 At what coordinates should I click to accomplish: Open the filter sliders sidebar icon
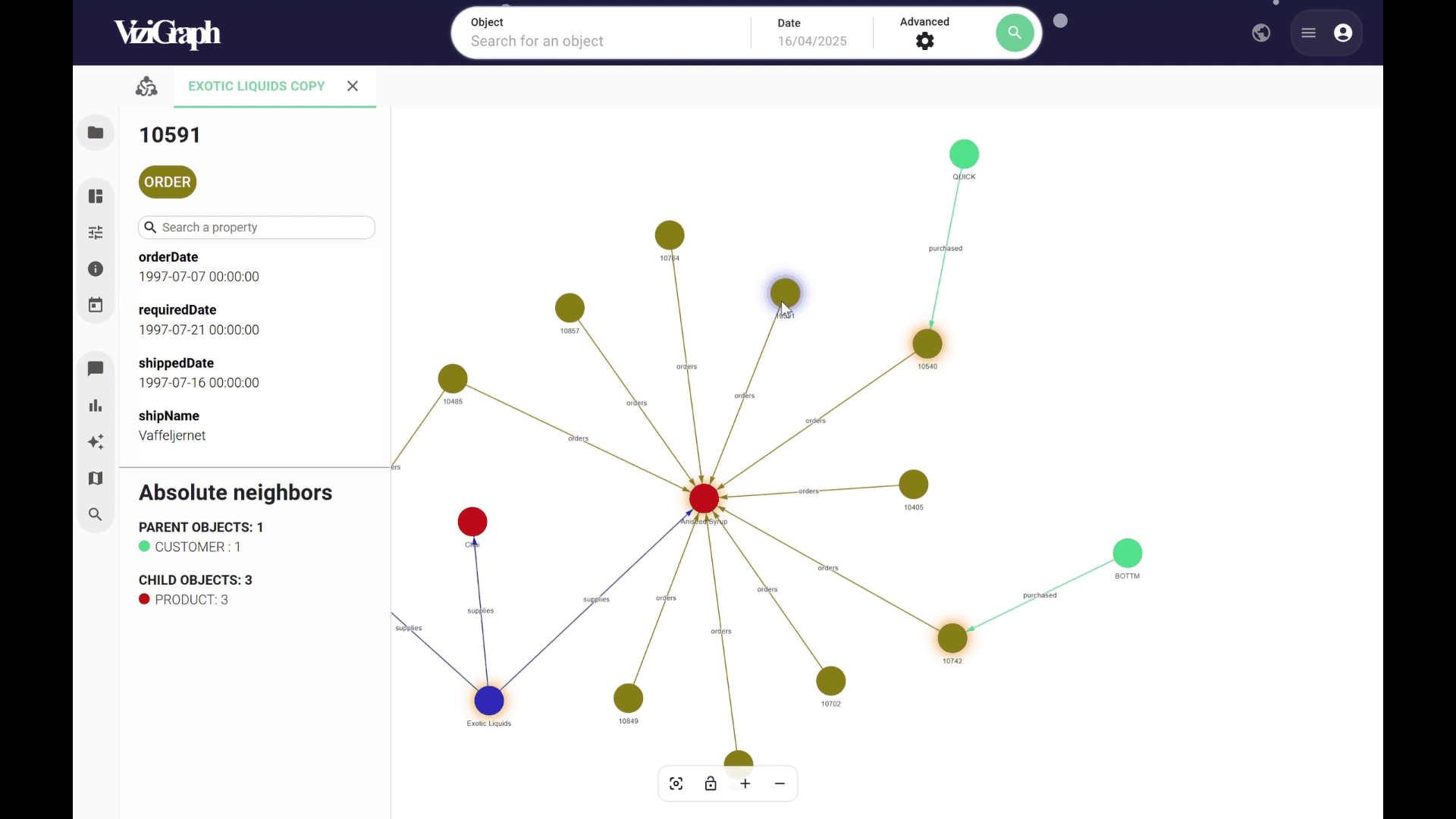[x=96, y=233]
